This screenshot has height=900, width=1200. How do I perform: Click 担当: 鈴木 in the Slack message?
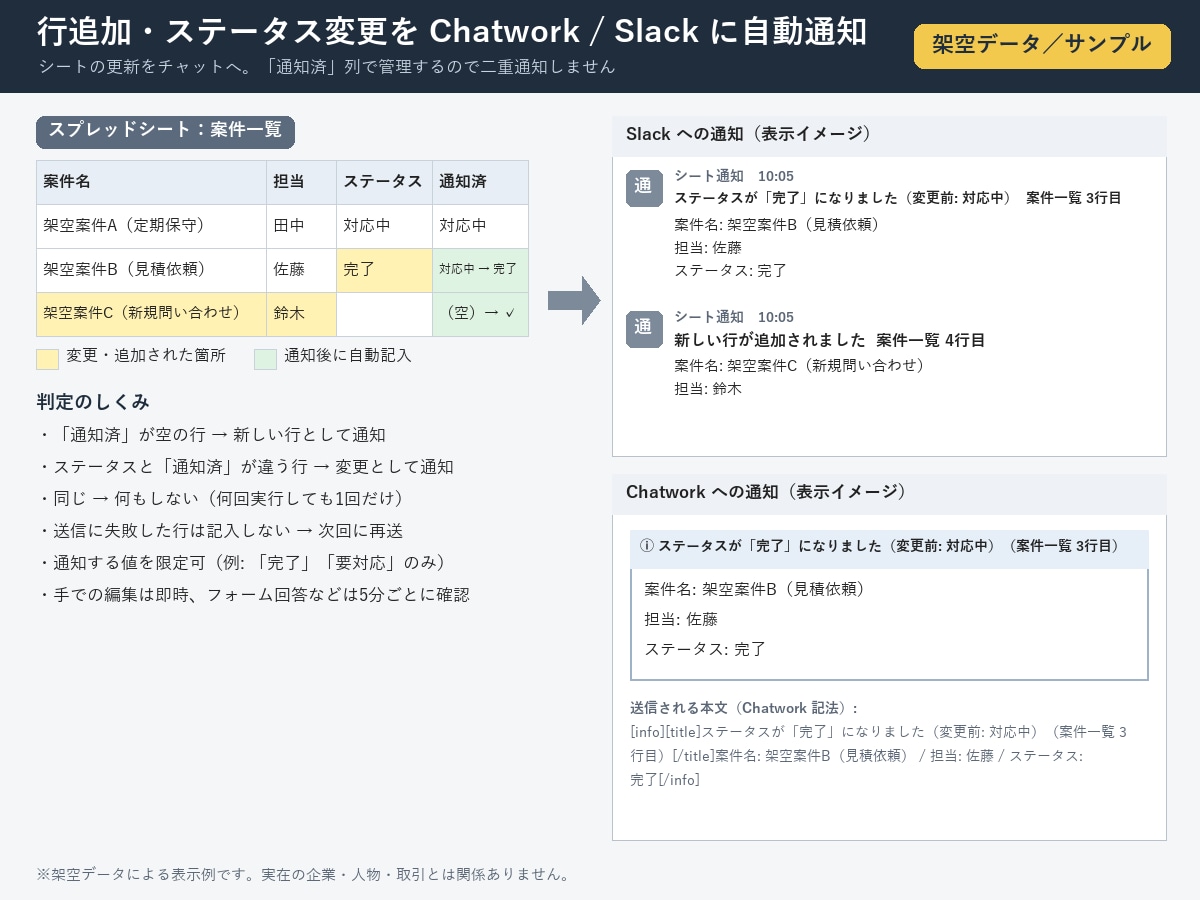pos(709,388)
